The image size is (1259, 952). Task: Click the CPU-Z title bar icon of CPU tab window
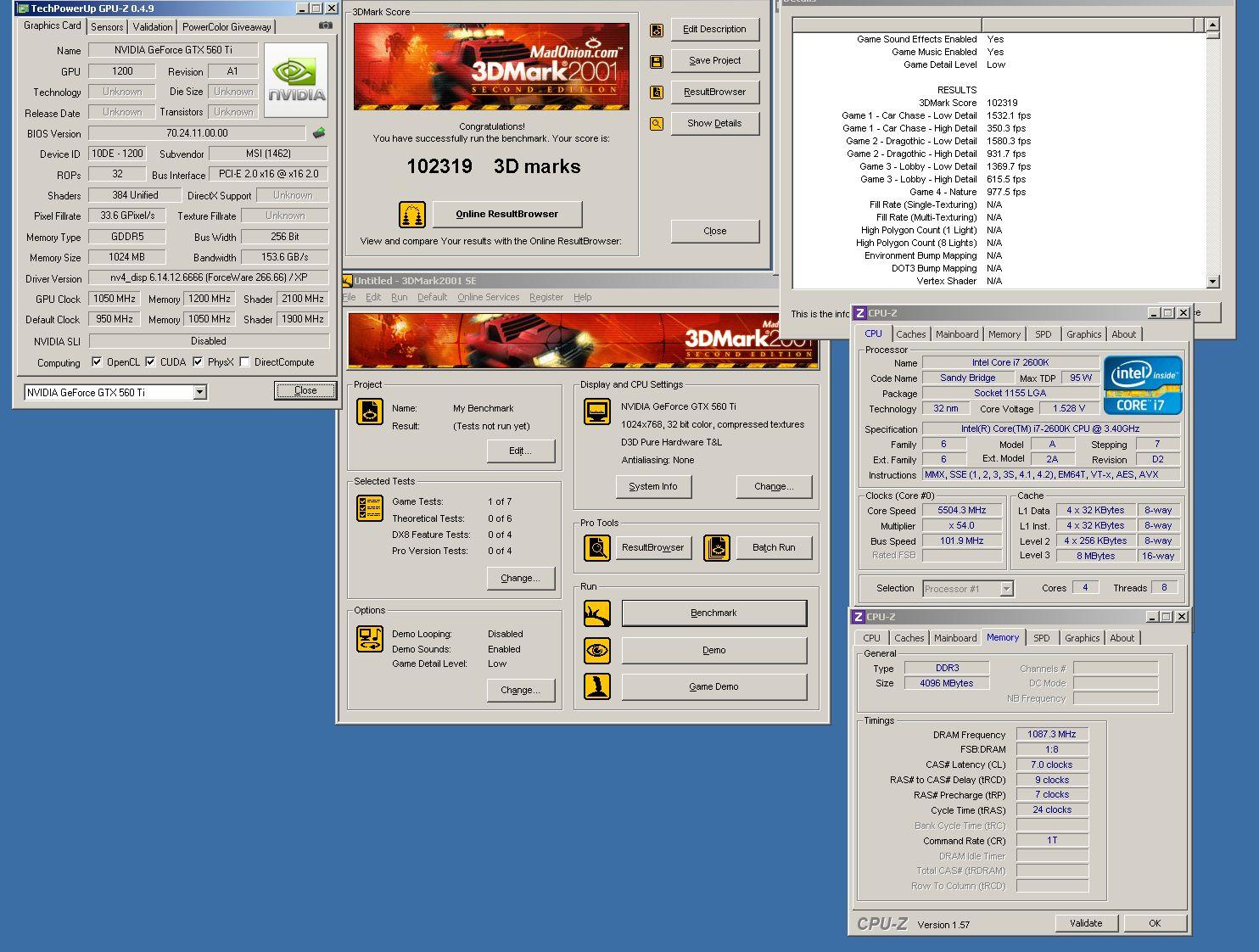[859, 313]
